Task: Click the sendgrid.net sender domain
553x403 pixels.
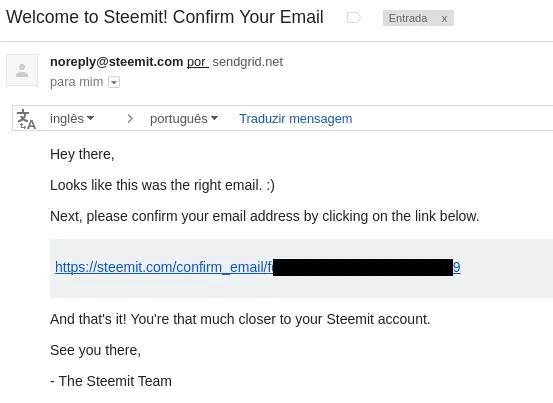Action: click(x=248, y=62)
